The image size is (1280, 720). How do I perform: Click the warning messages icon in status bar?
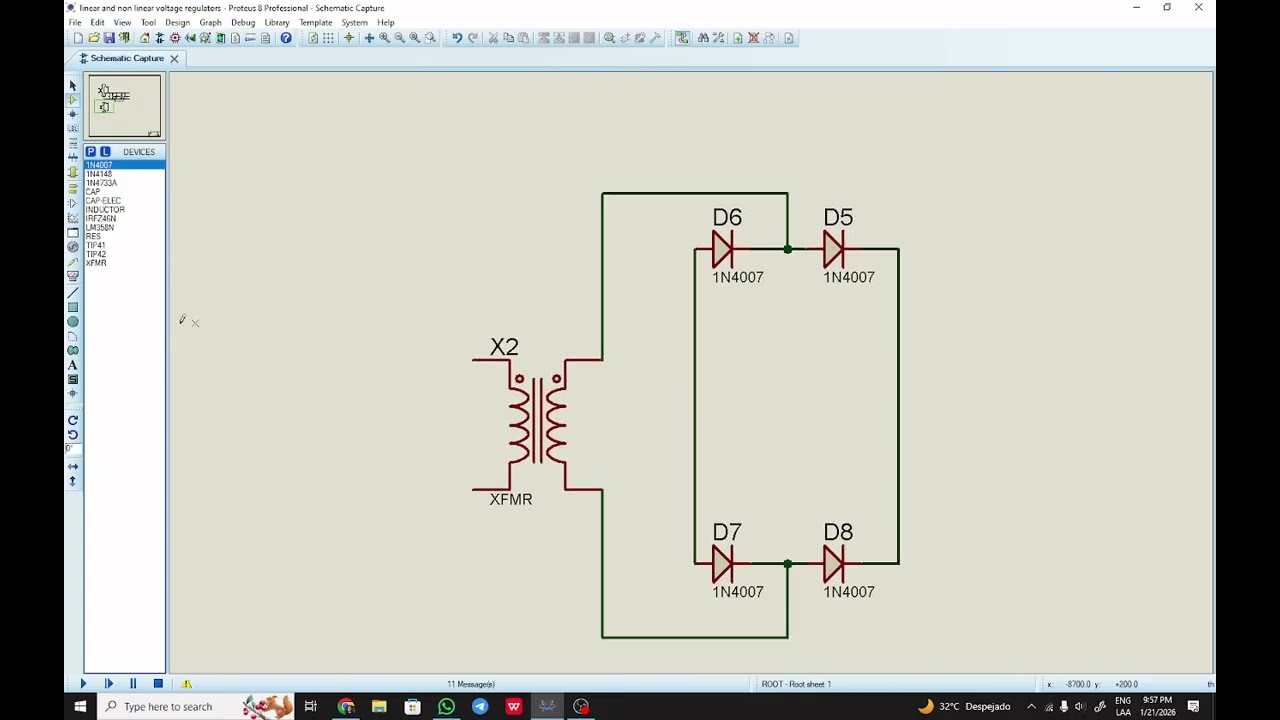(186, 684)
